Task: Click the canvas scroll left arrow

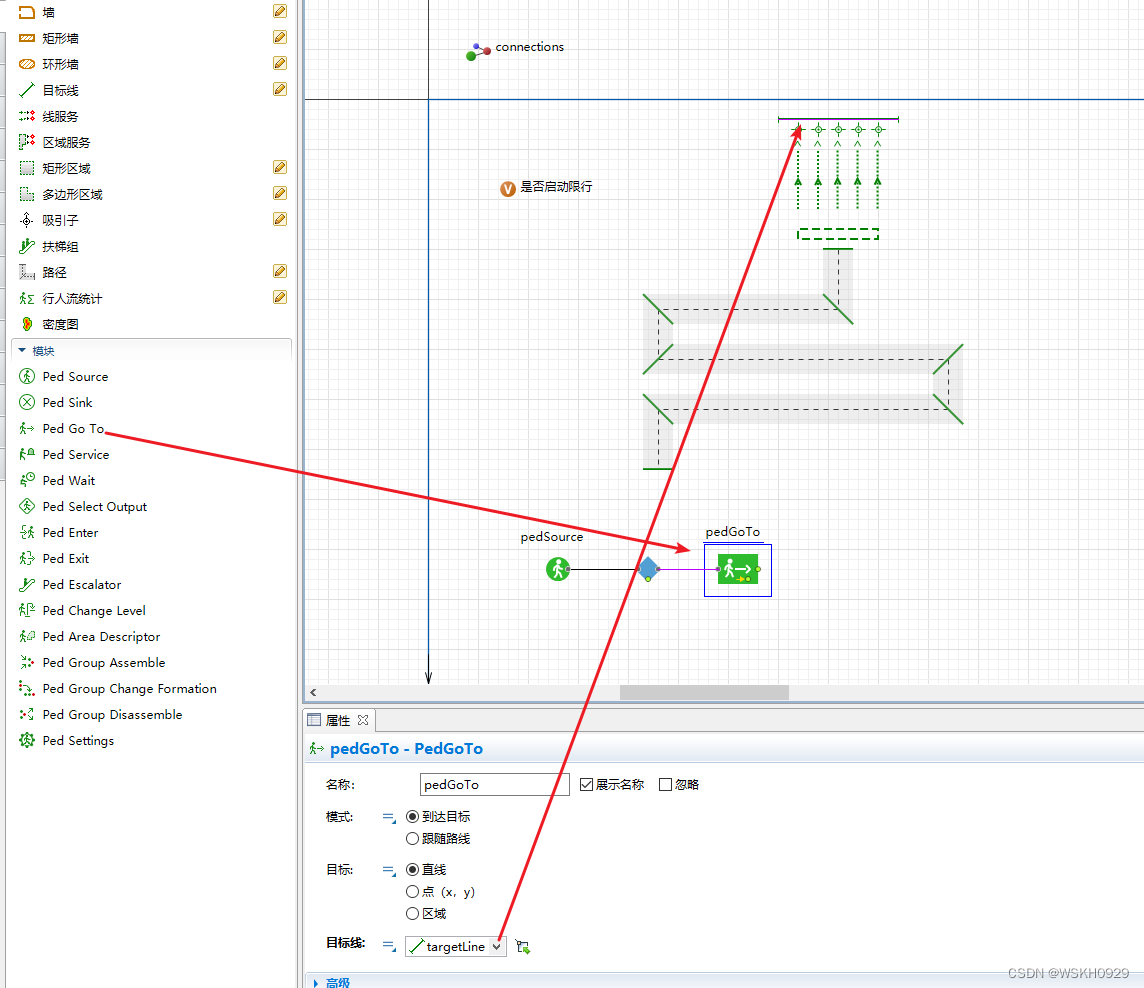Action: (x=313, y=692)
